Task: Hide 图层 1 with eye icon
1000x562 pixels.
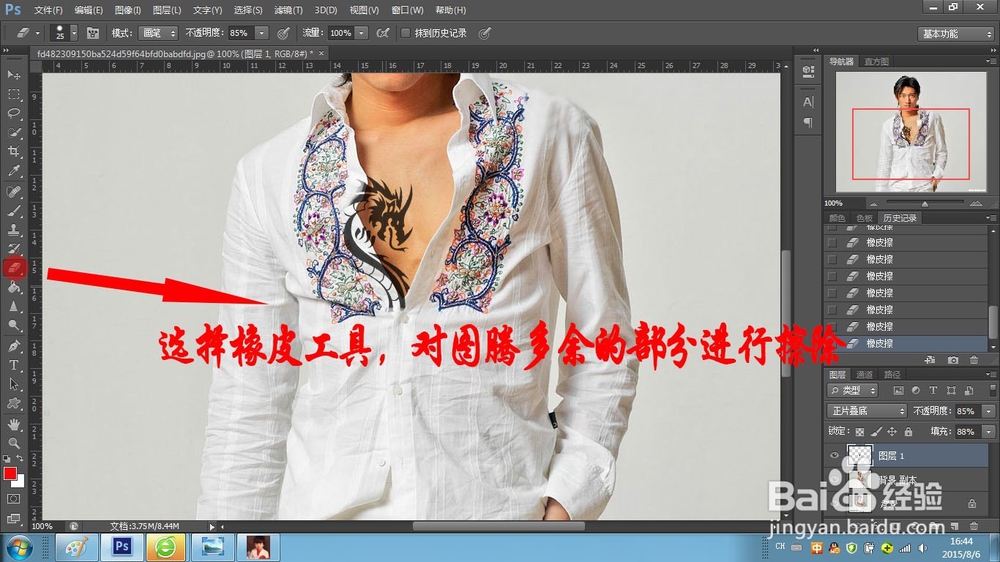Action: pyautogui.click(x=834, y=455)
